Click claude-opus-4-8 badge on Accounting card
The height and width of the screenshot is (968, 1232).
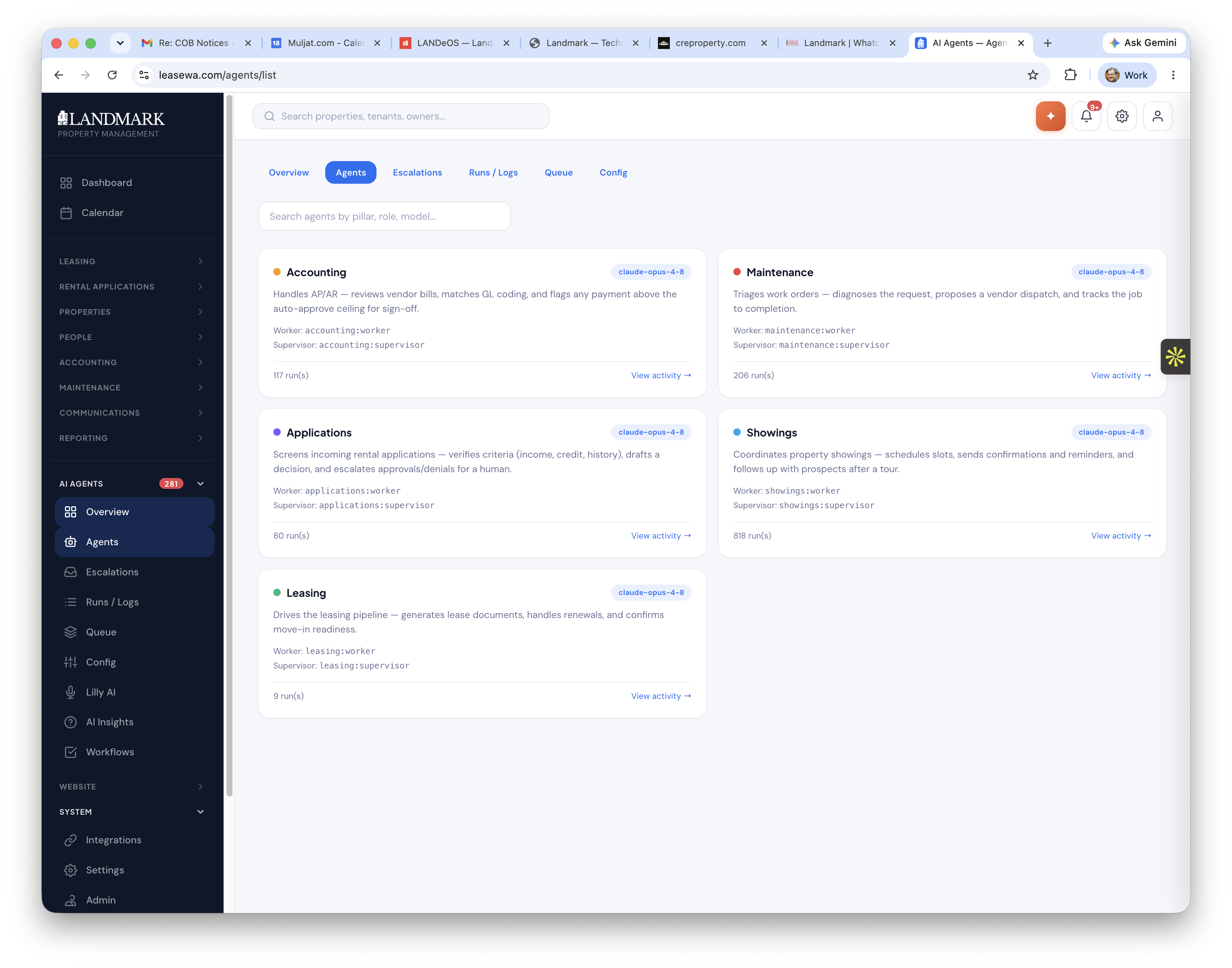[x=651, y=272]
